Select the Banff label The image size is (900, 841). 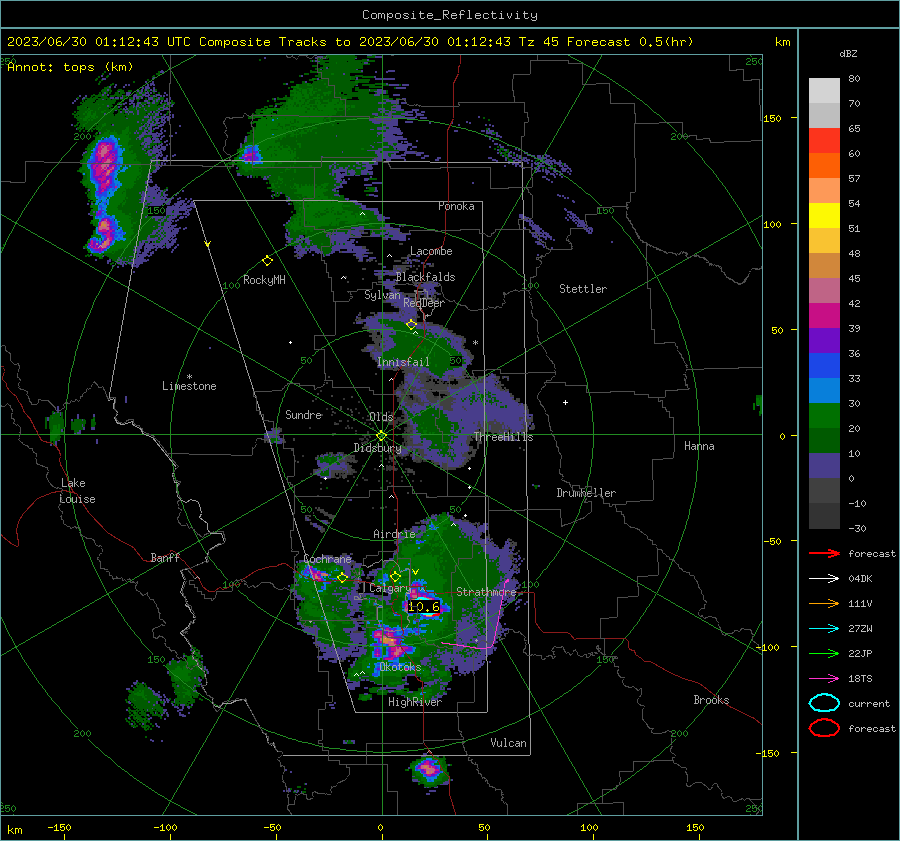[x=165, y=557]
